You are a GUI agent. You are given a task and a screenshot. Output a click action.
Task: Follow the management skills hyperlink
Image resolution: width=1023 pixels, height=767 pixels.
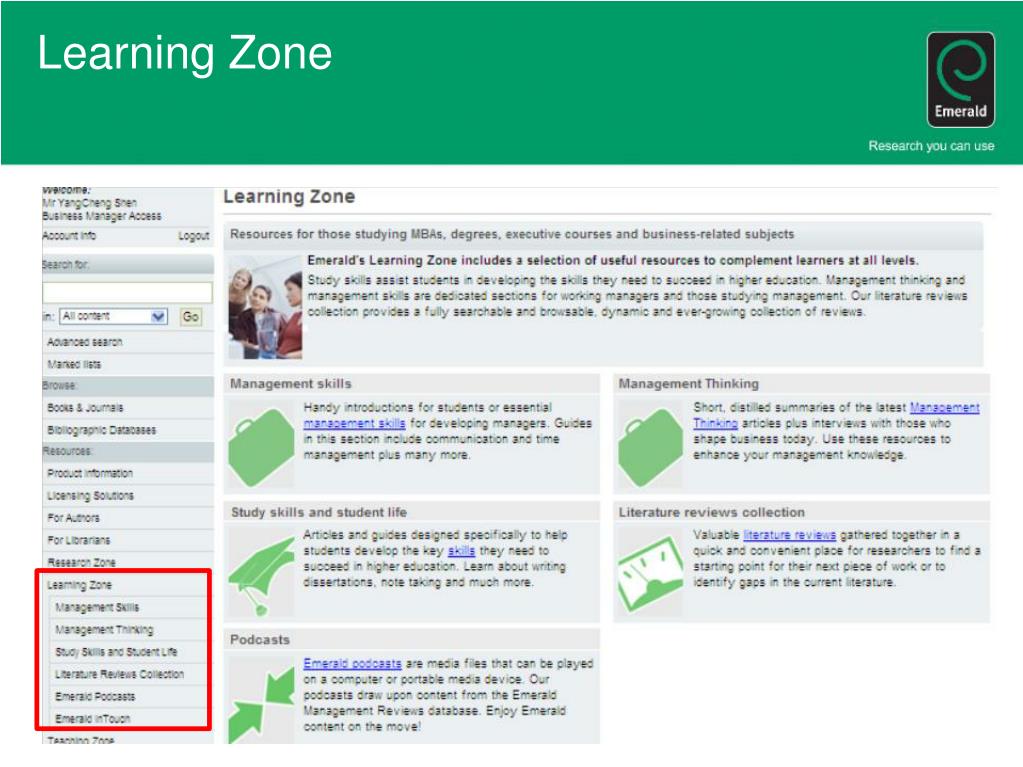tap(354, 423)
